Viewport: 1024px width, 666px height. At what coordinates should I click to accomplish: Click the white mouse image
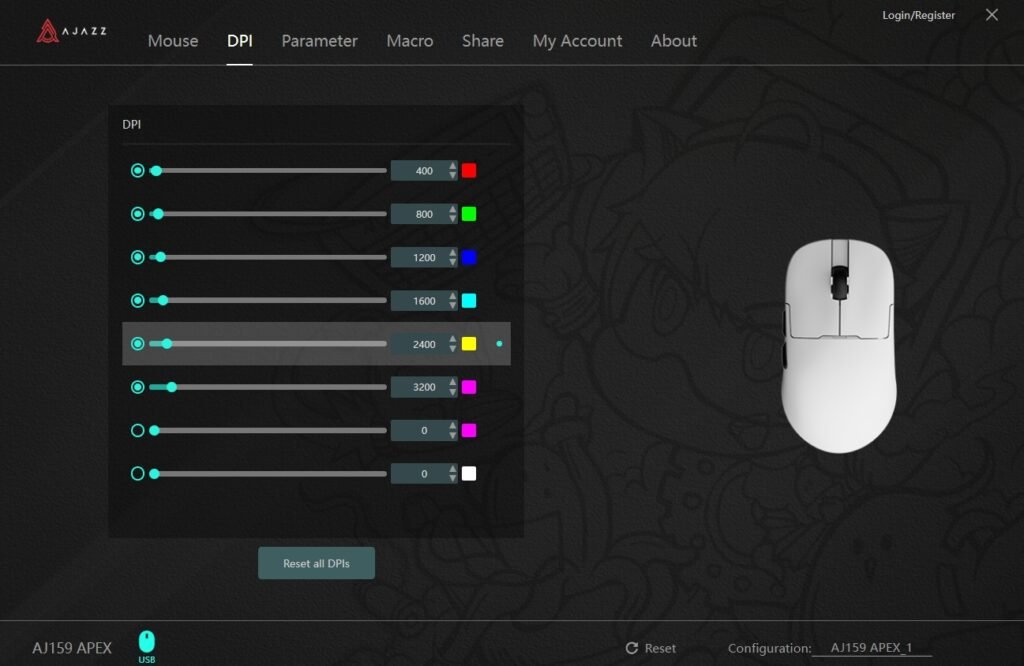(839, 345)
